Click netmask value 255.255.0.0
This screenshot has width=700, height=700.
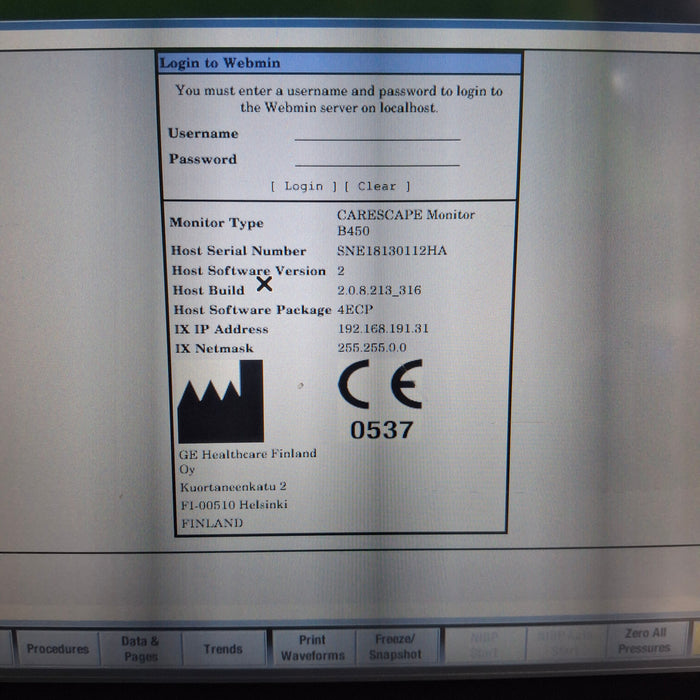click(372, 347)
